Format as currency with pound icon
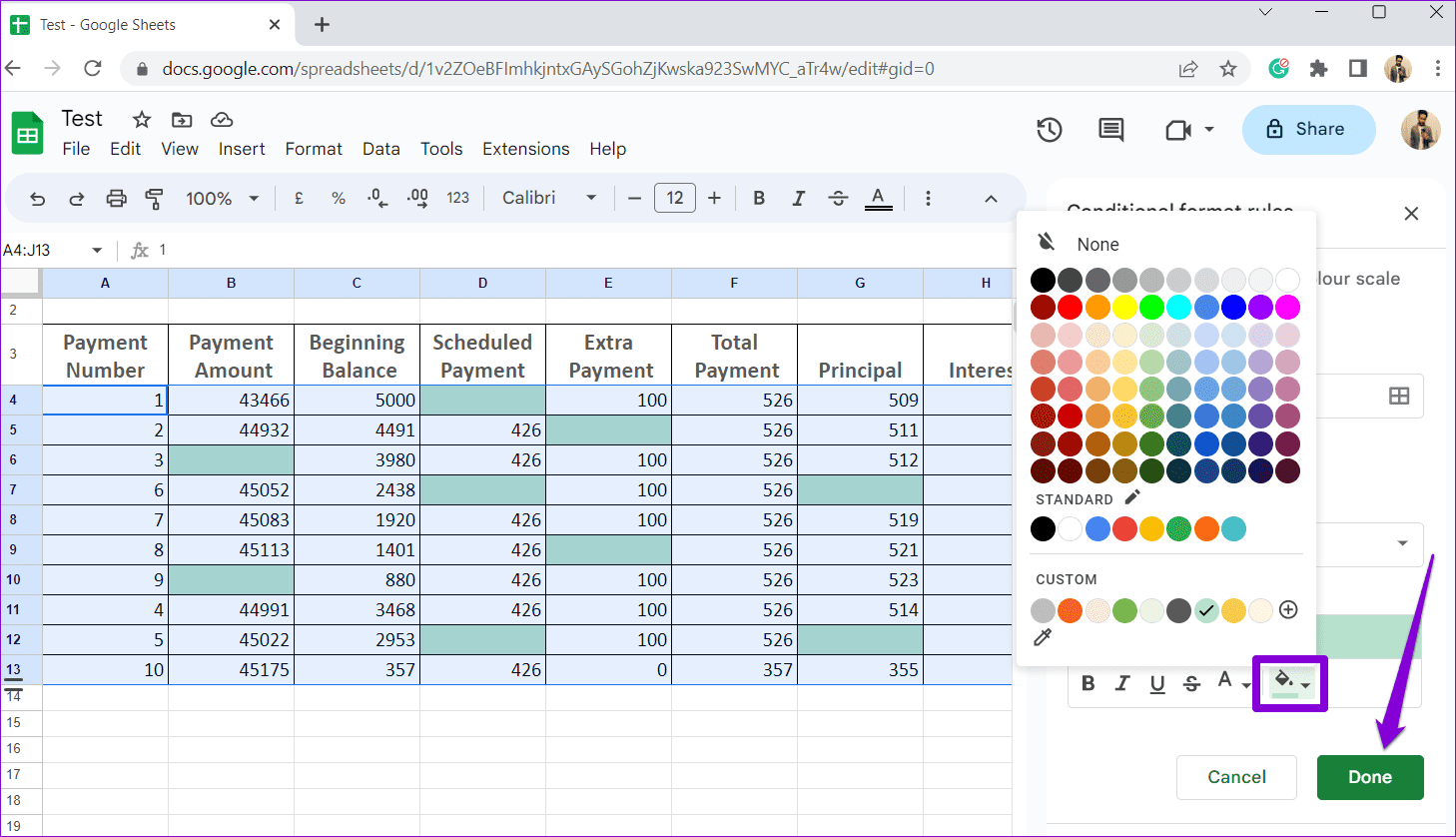This screenshot has width=1456, height=837. coord(299,199)
